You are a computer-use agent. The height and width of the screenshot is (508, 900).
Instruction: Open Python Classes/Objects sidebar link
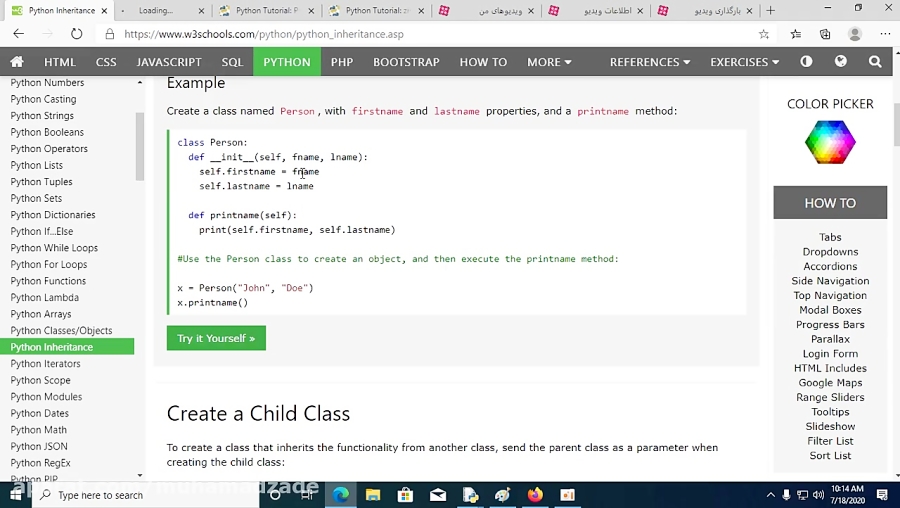pos(61,331)
